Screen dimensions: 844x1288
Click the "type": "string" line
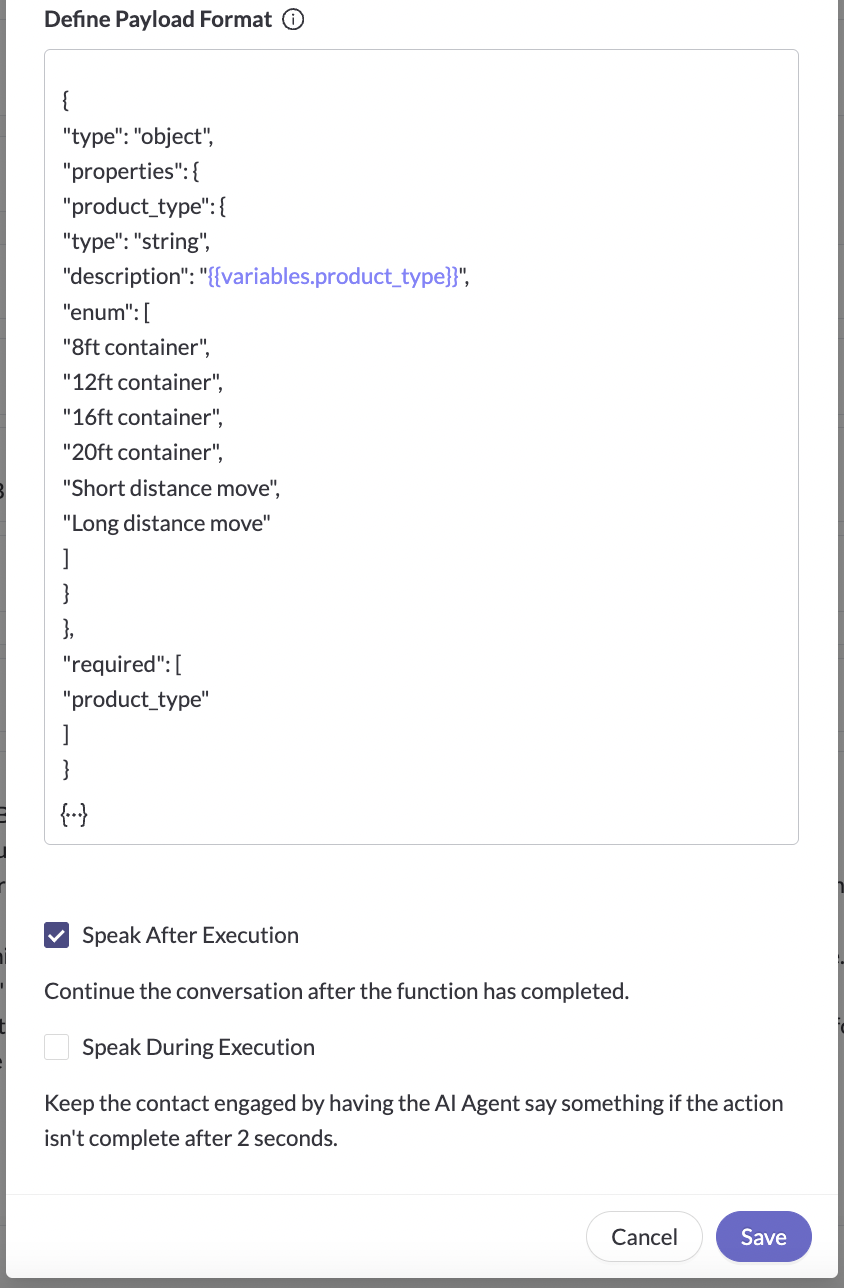[135, 241]
